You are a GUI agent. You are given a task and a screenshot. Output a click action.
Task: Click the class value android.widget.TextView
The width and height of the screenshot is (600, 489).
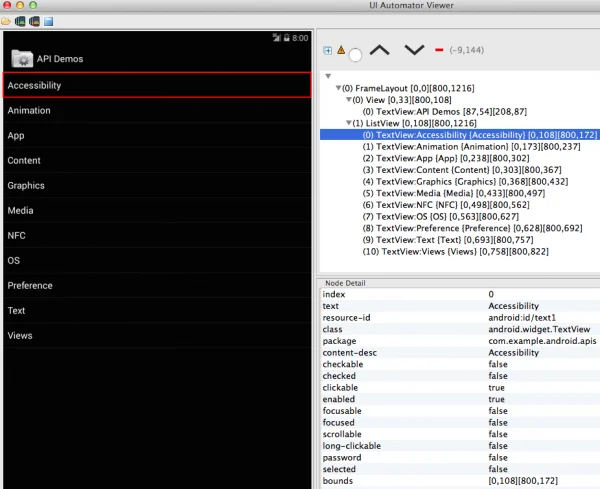tap(539, 329)
